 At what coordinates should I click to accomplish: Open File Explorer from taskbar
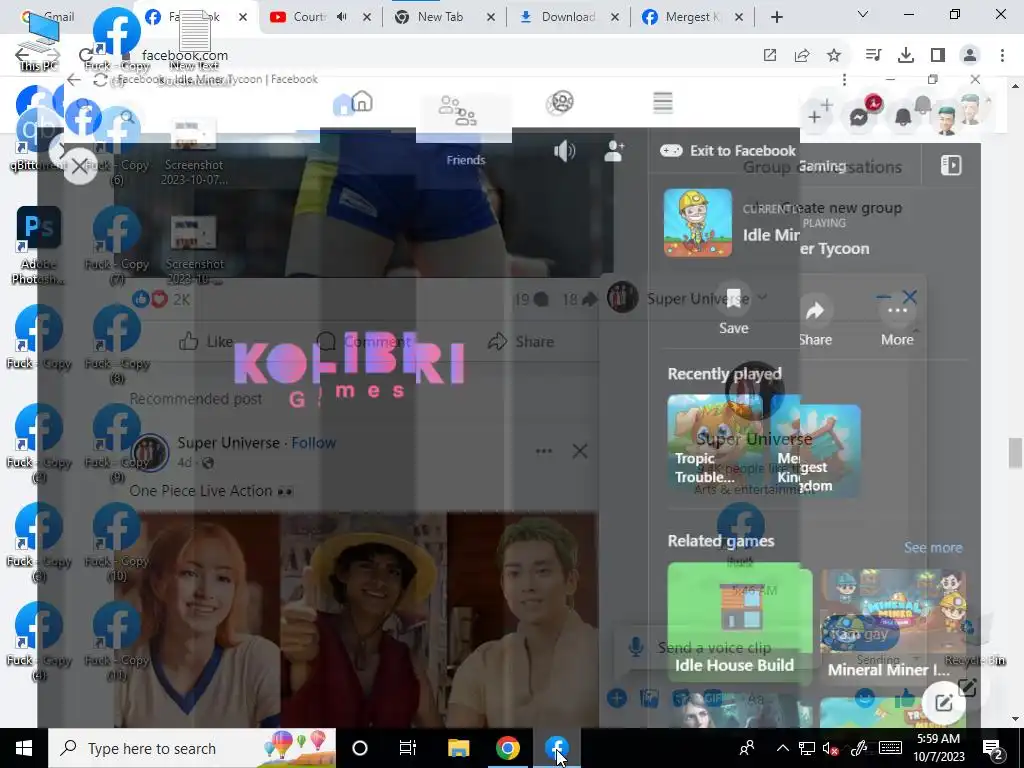tap(458, 748)
